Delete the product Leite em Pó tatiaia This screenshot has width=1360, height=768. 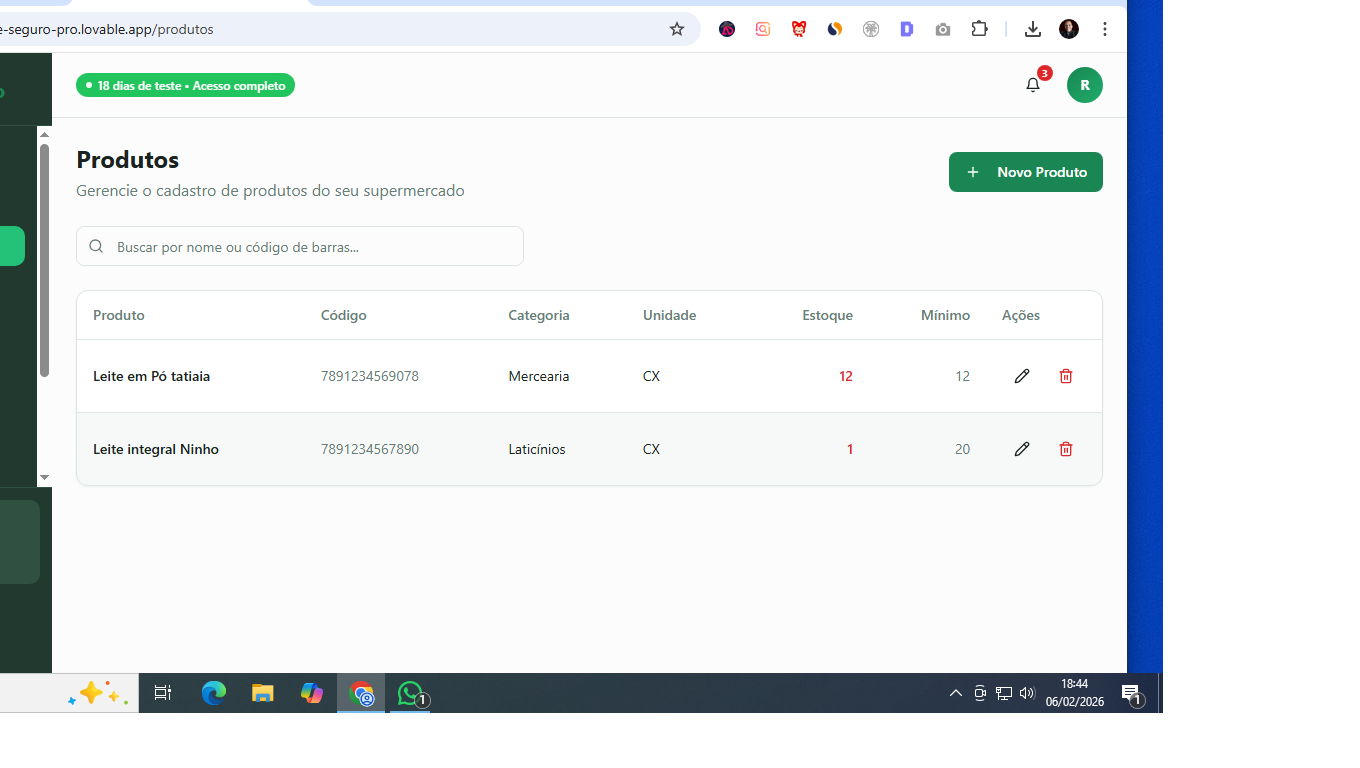point(1065,375)
